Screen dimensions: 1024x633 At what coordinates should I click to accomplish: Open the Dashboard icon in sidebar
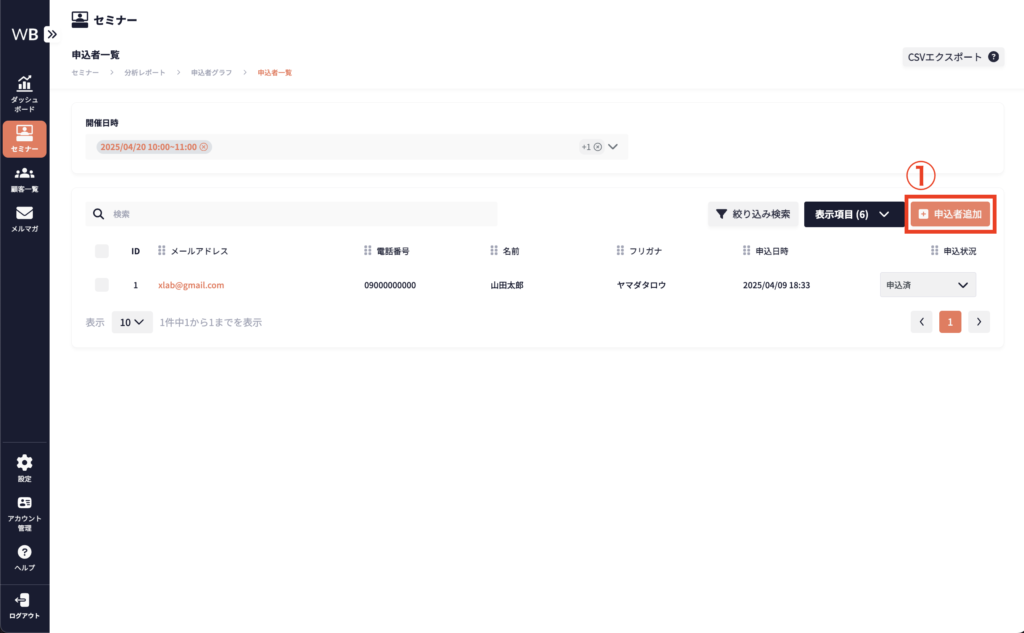(x=24, y=91)
